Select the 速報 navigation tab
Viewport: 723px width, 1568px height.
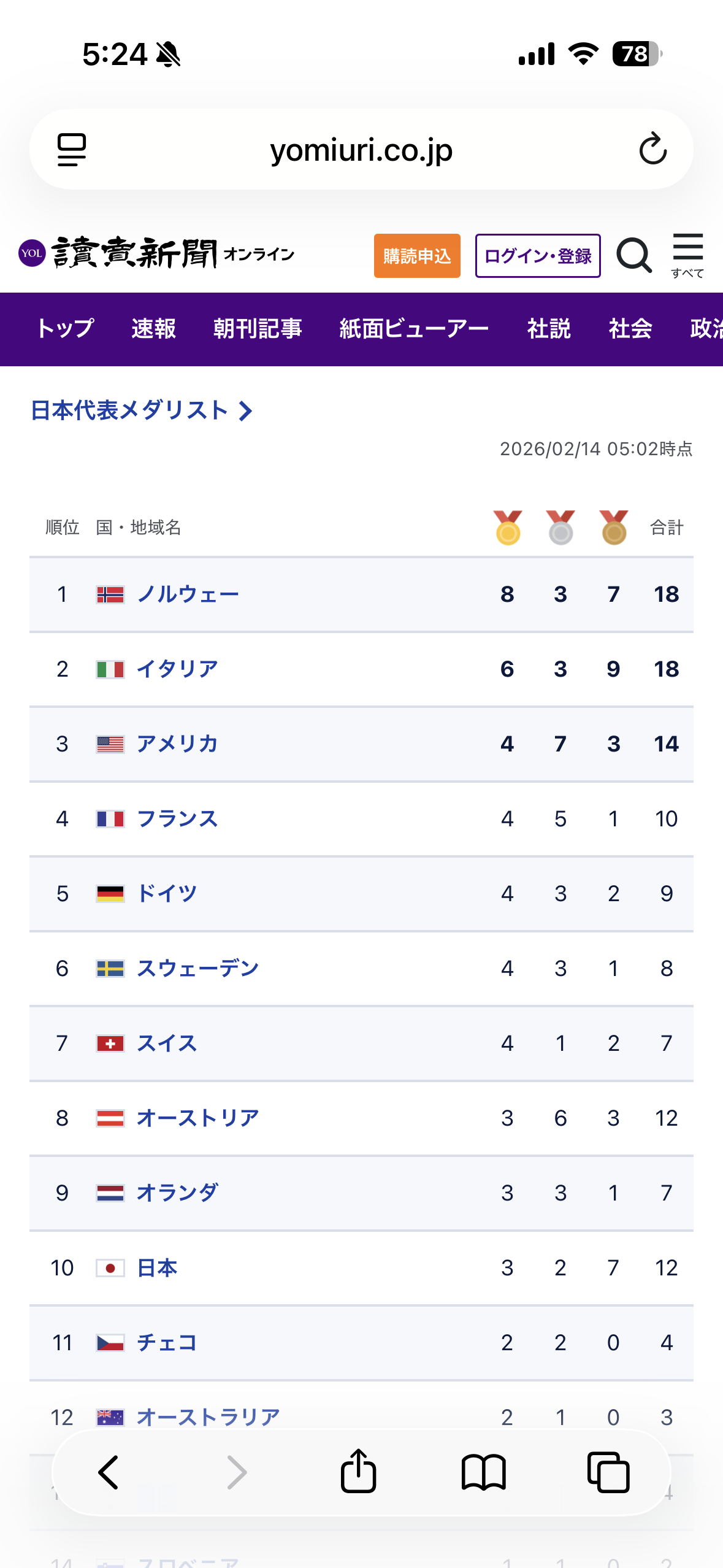153,329
